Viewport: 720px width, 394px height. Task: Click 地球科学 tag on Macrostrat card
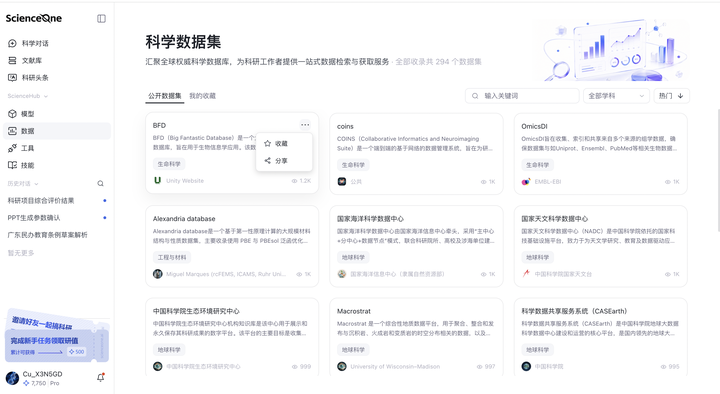[353, 349]
